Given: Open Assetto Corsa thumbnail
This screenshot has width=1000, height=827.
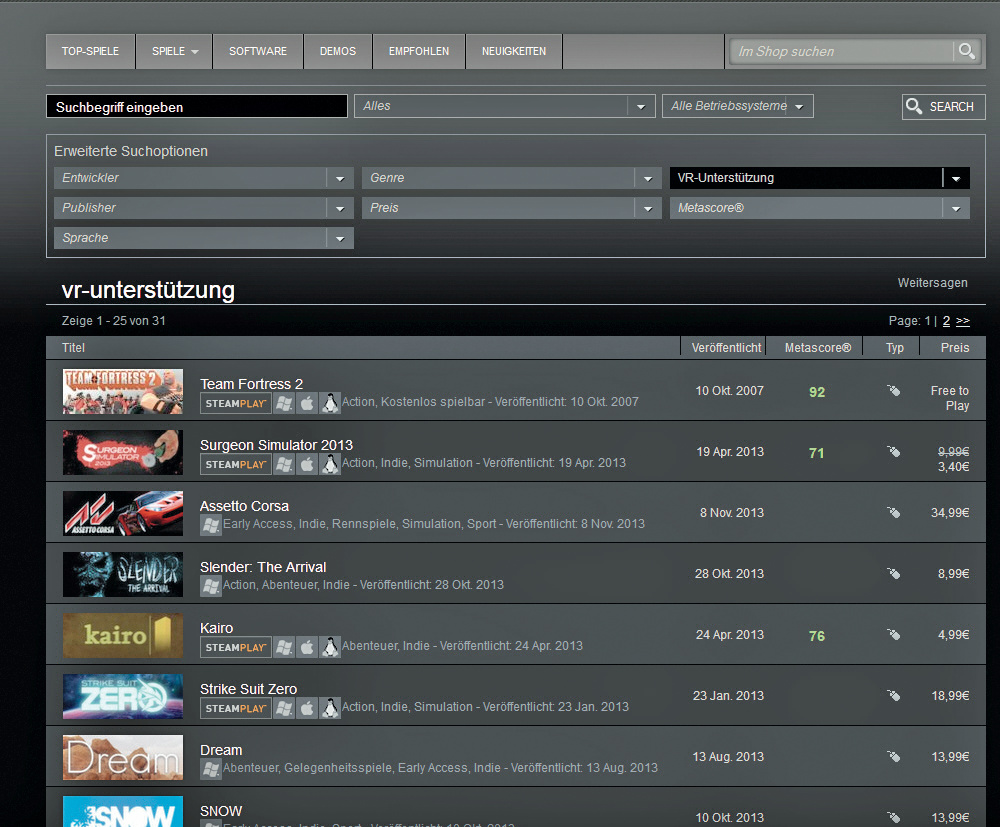Looking at the screenshot, I should (x=123, y=513).
